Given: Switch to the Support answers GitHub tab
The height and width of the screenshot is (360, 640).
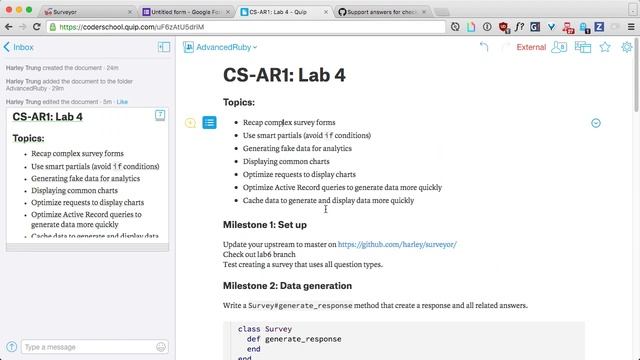Looking at the screenshot, I should [x=382, y=12].
